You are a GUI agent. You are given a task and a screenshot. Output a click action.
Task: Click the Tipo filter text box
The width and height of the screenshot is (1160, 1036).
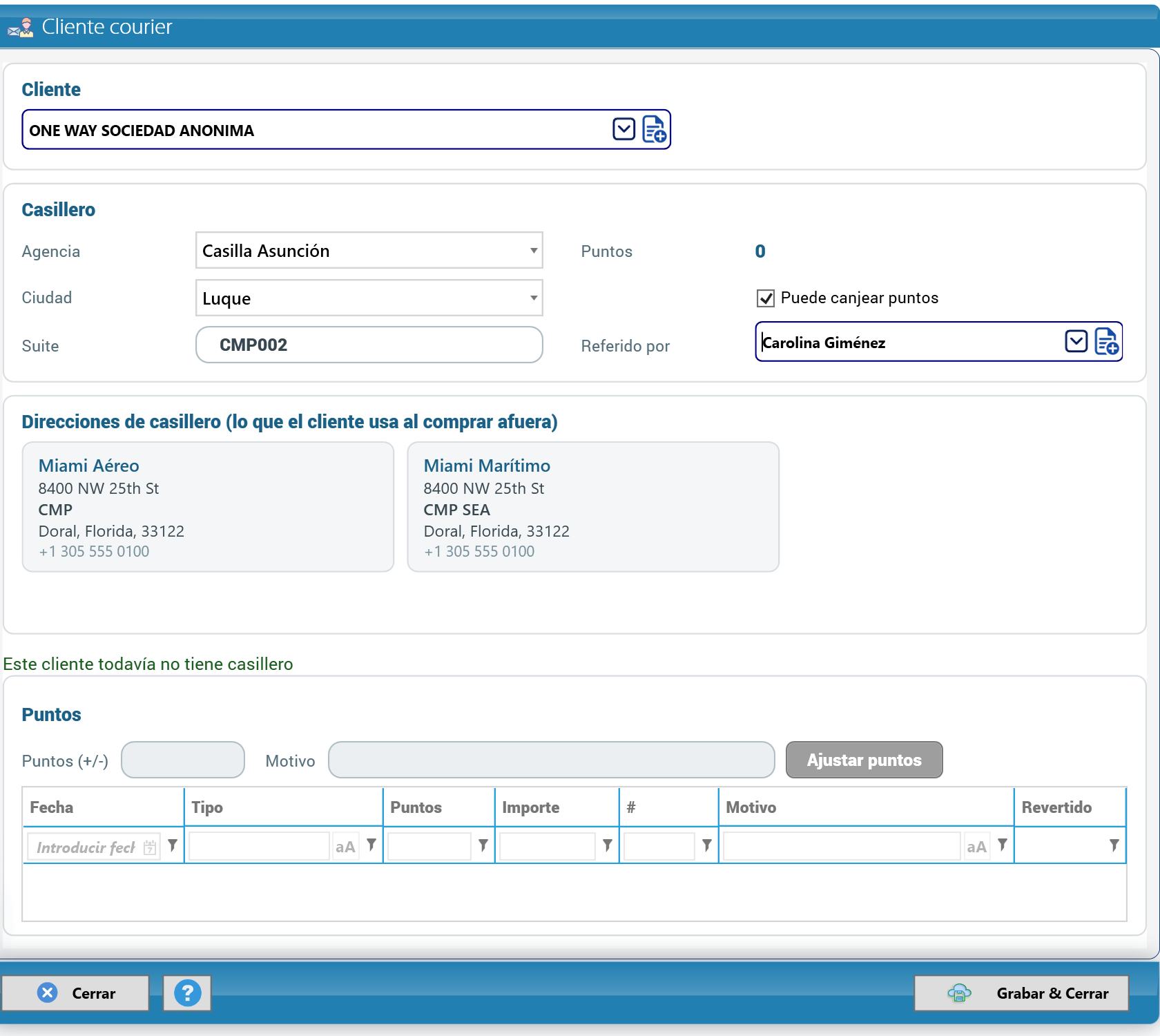point(259,847)
